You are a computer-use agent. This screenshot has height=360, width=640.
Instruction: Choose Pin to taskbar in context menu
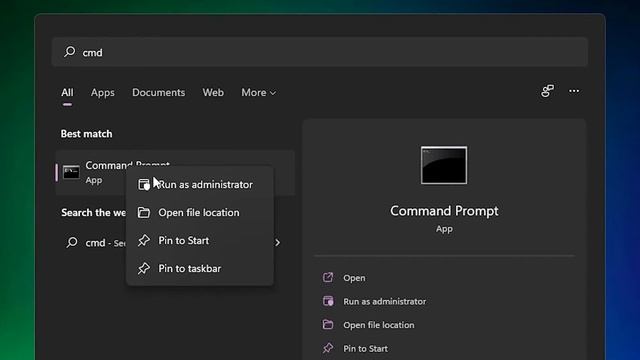(x=200, y=269)
